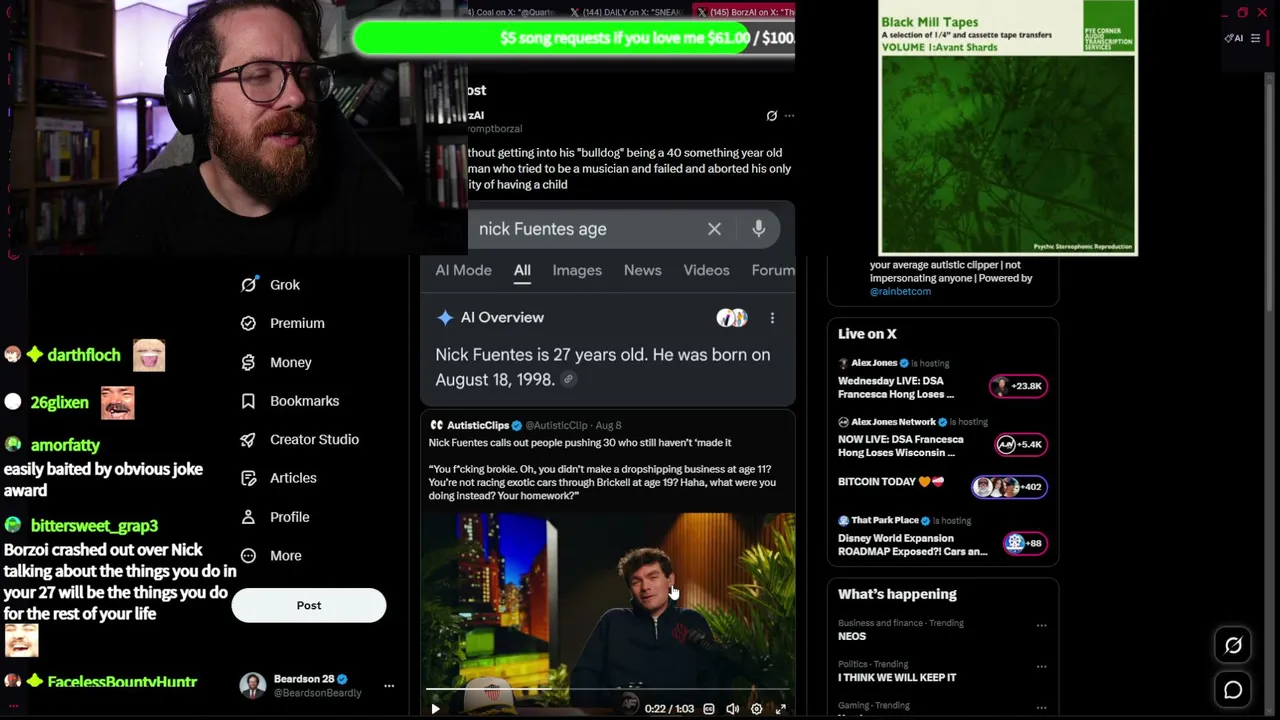1280x720 pixels.
Task: Restore the browser window size
Action: tap(1242, 13)
